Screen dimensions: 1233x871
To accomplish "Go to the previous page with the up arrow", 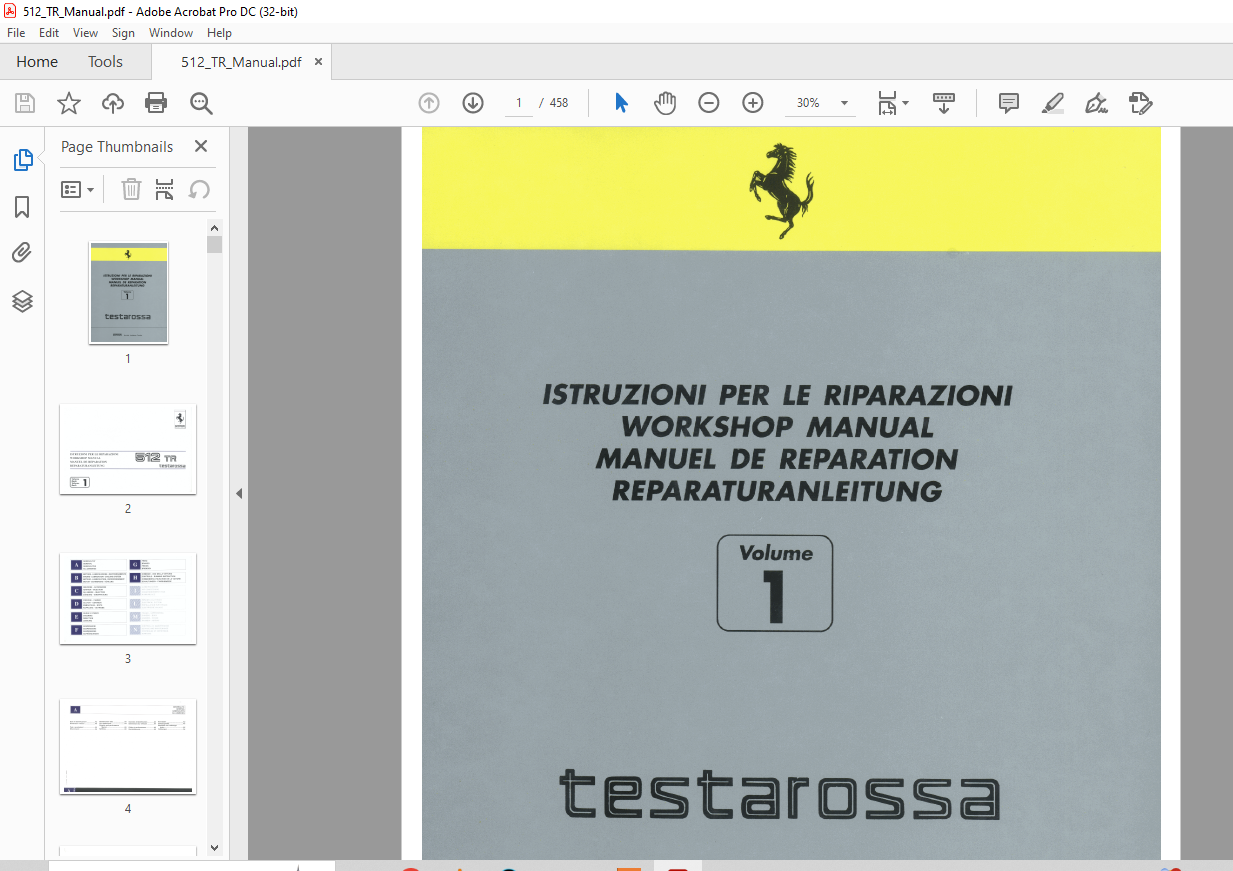I will click(429, 103).
